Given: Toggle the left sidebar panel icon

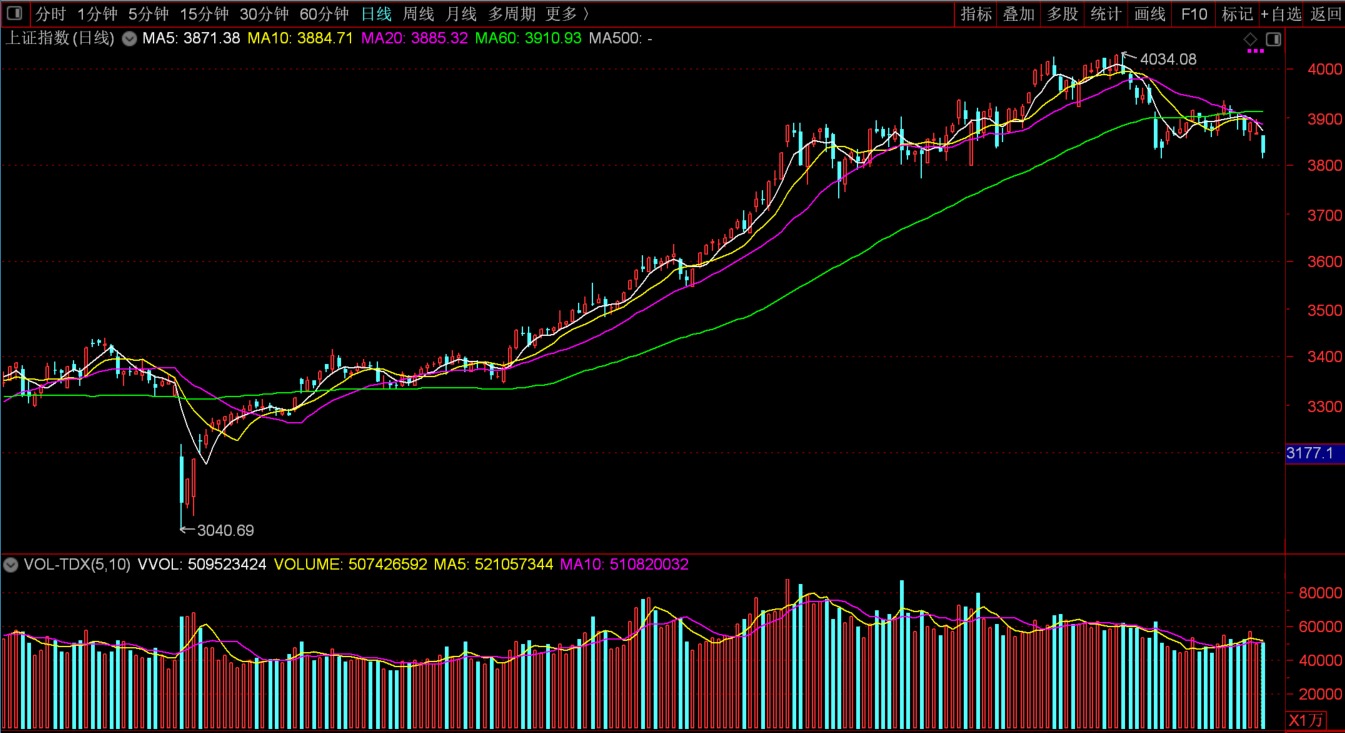Looking at the screenshot, I should coord(14,14).
